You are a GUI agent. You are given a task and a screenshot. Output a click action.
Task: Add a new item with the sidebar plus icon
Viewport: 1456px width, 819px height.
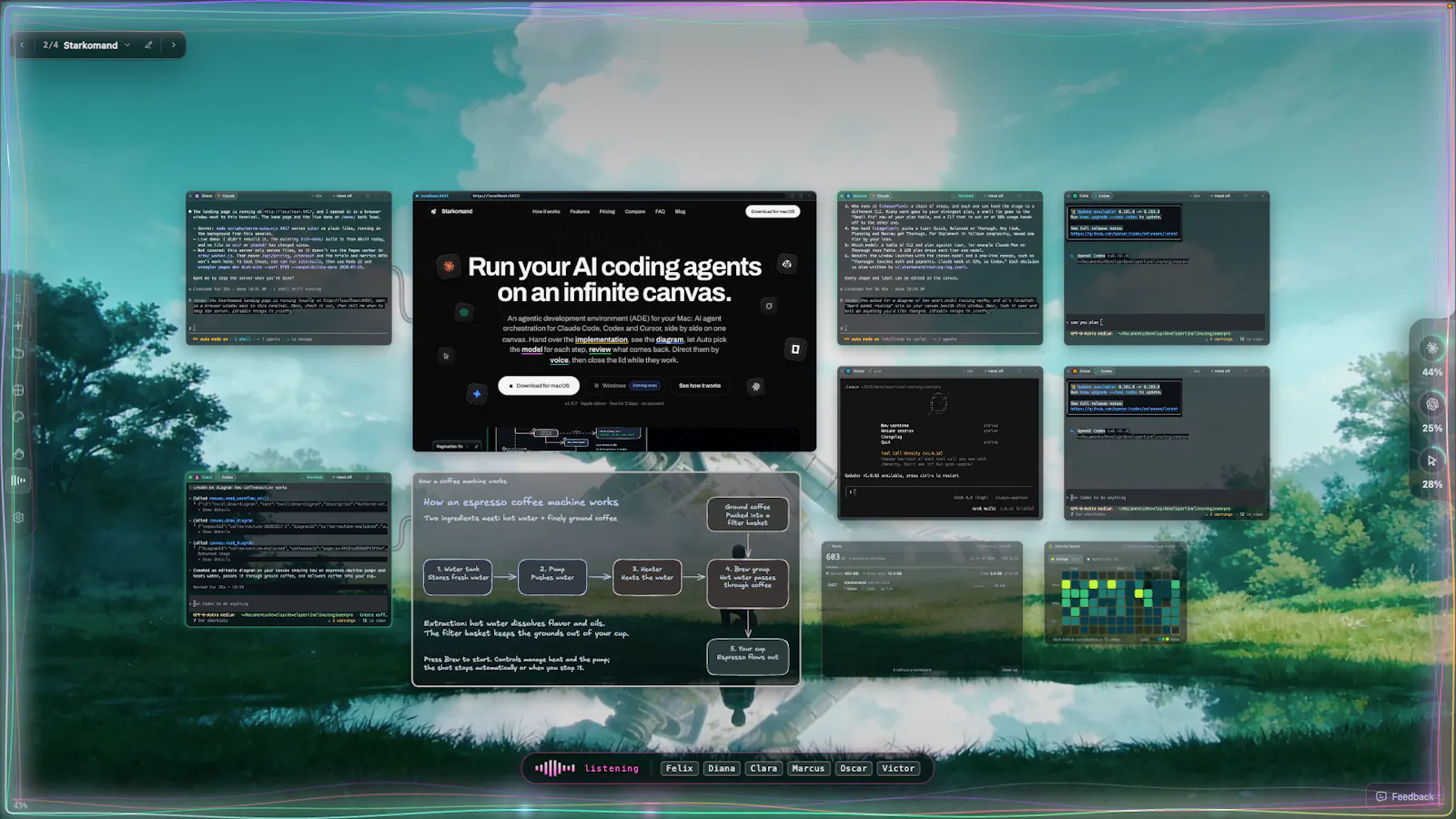[x=18, y=325]
